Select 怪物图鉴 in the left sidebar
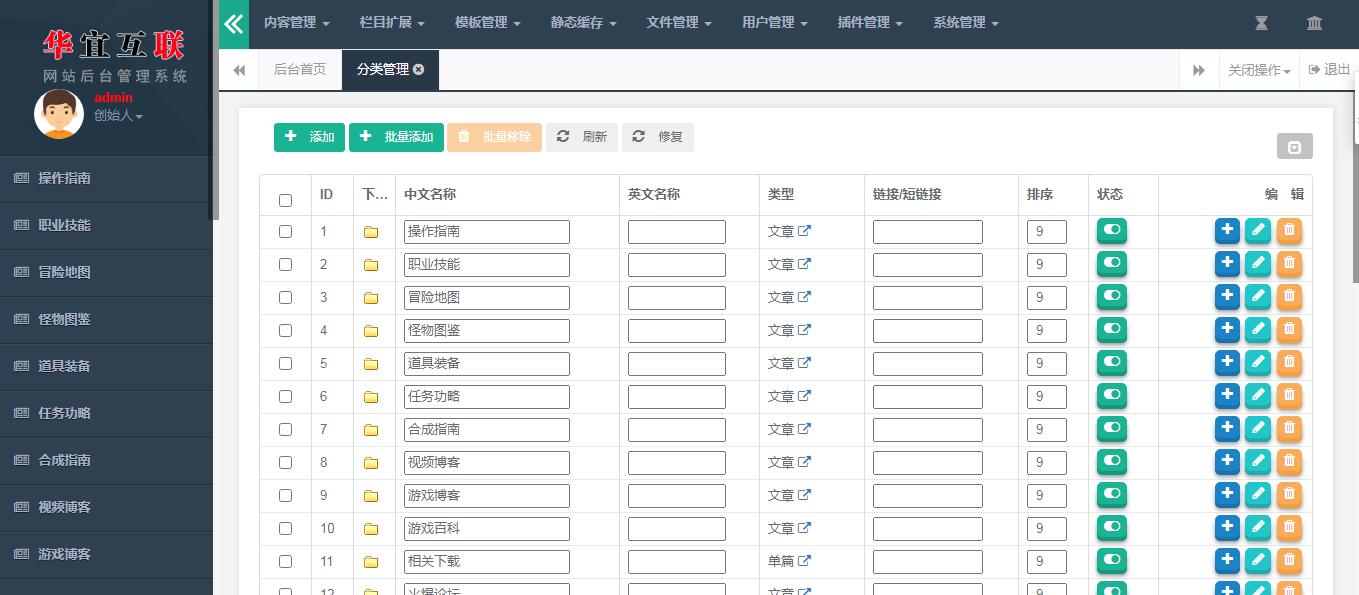Screen dimensions: 1359x595 [x=106, y=319]
